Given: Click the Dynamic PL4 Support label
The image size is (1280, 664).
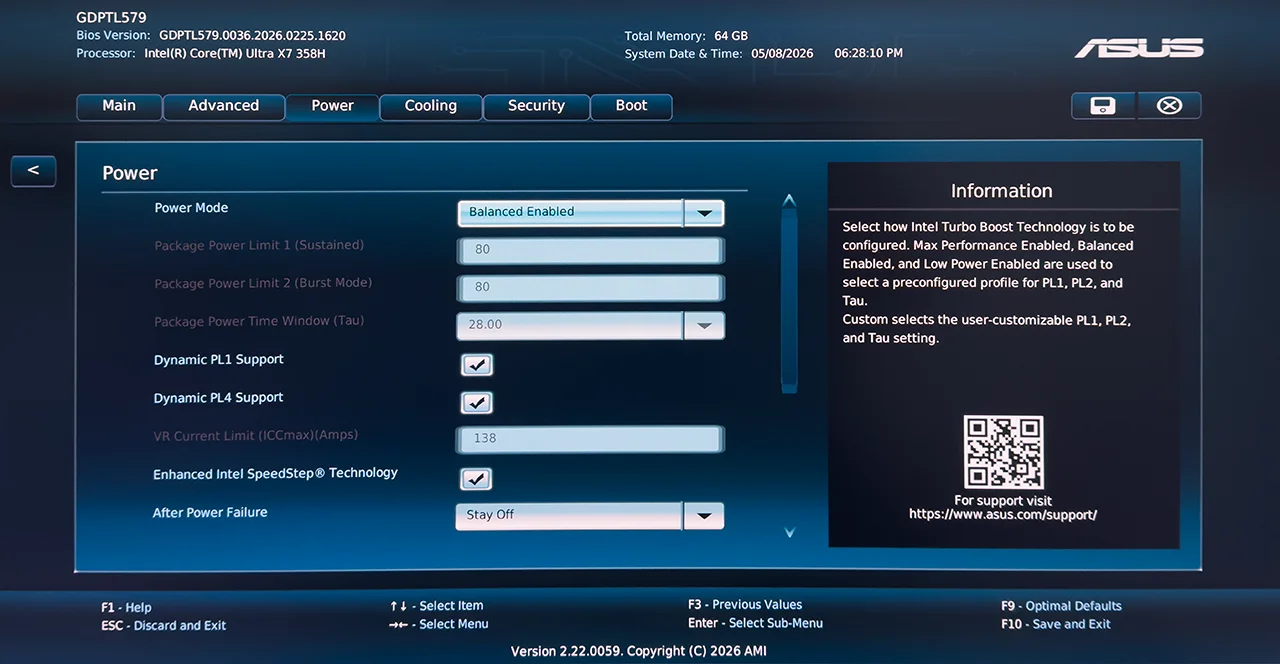Looking at the screenshot, I should [x=218, y=398].
